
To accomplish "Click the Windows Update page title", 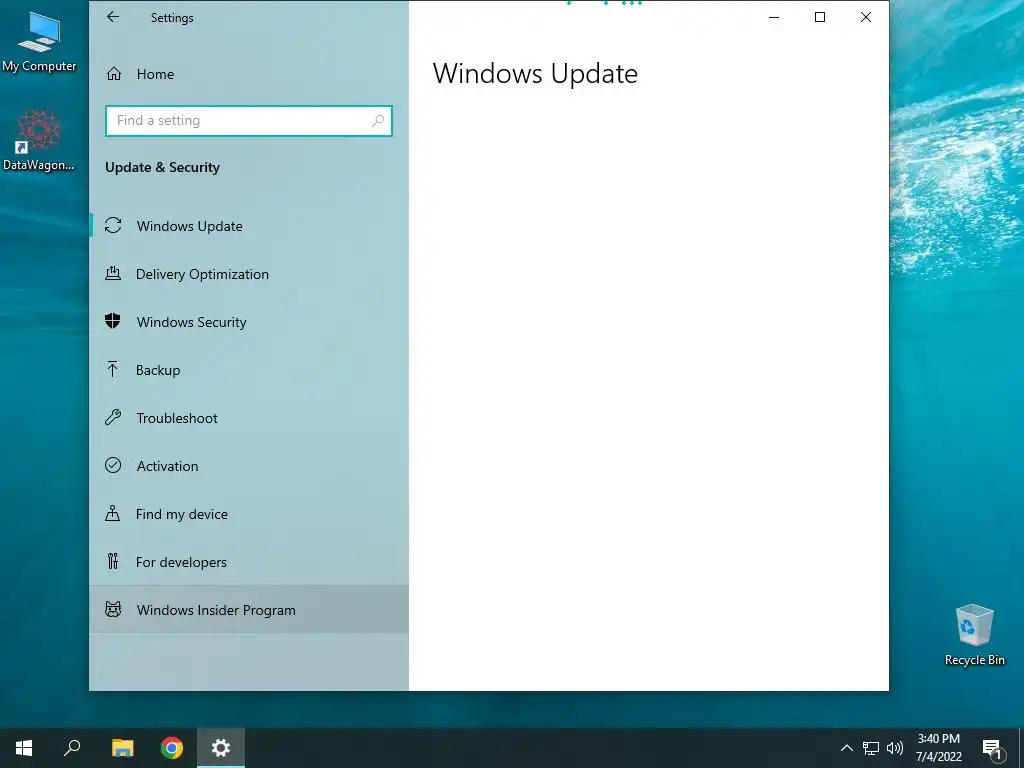I will (535, 73).
